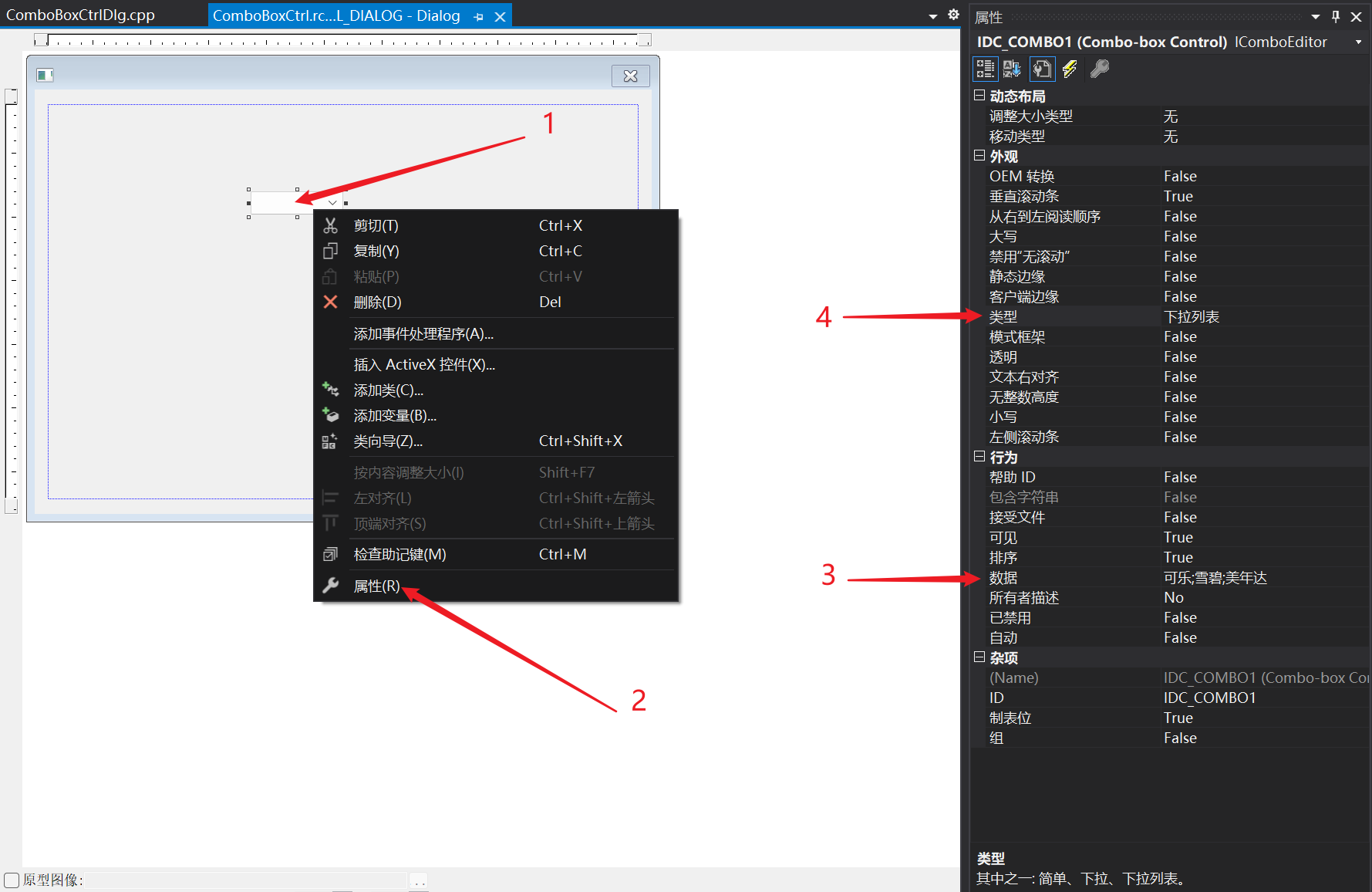The width and height of the screenshot is (1372, 892).
Task: Edit the 可乐;雪碧;美年达 data value
Action: [x=1265, y=577]
